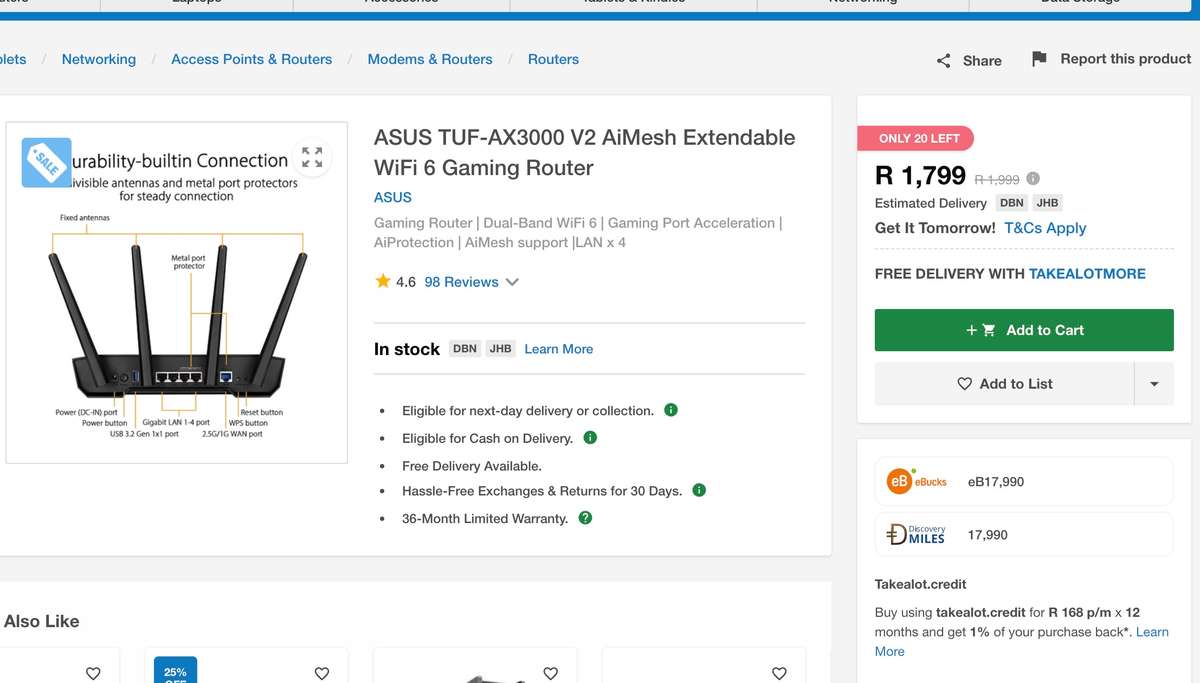Expand the product image with the zoom icon

pyautogui.click(x=312, y=157)
